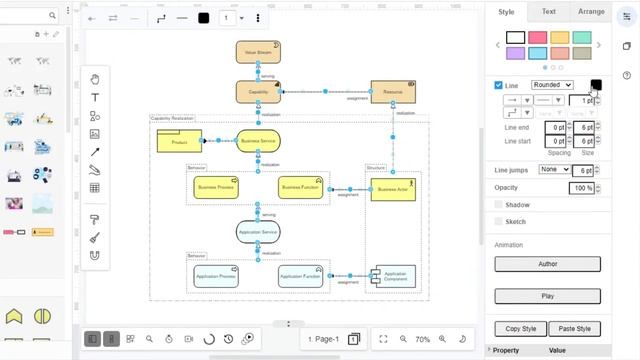Switch to the Arrange tab

pyautogui.click(x=591, y=11)
